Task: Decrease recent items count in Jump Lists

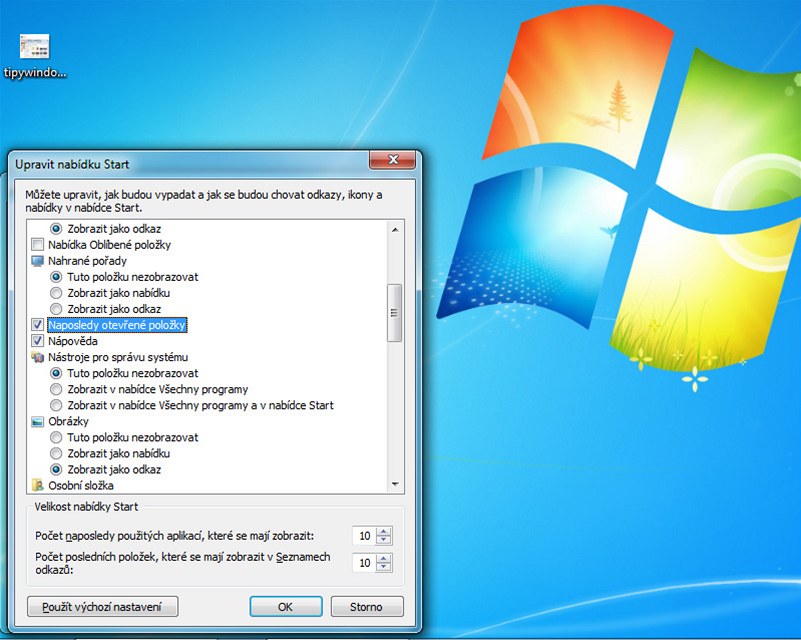Action: pos(385,568)
